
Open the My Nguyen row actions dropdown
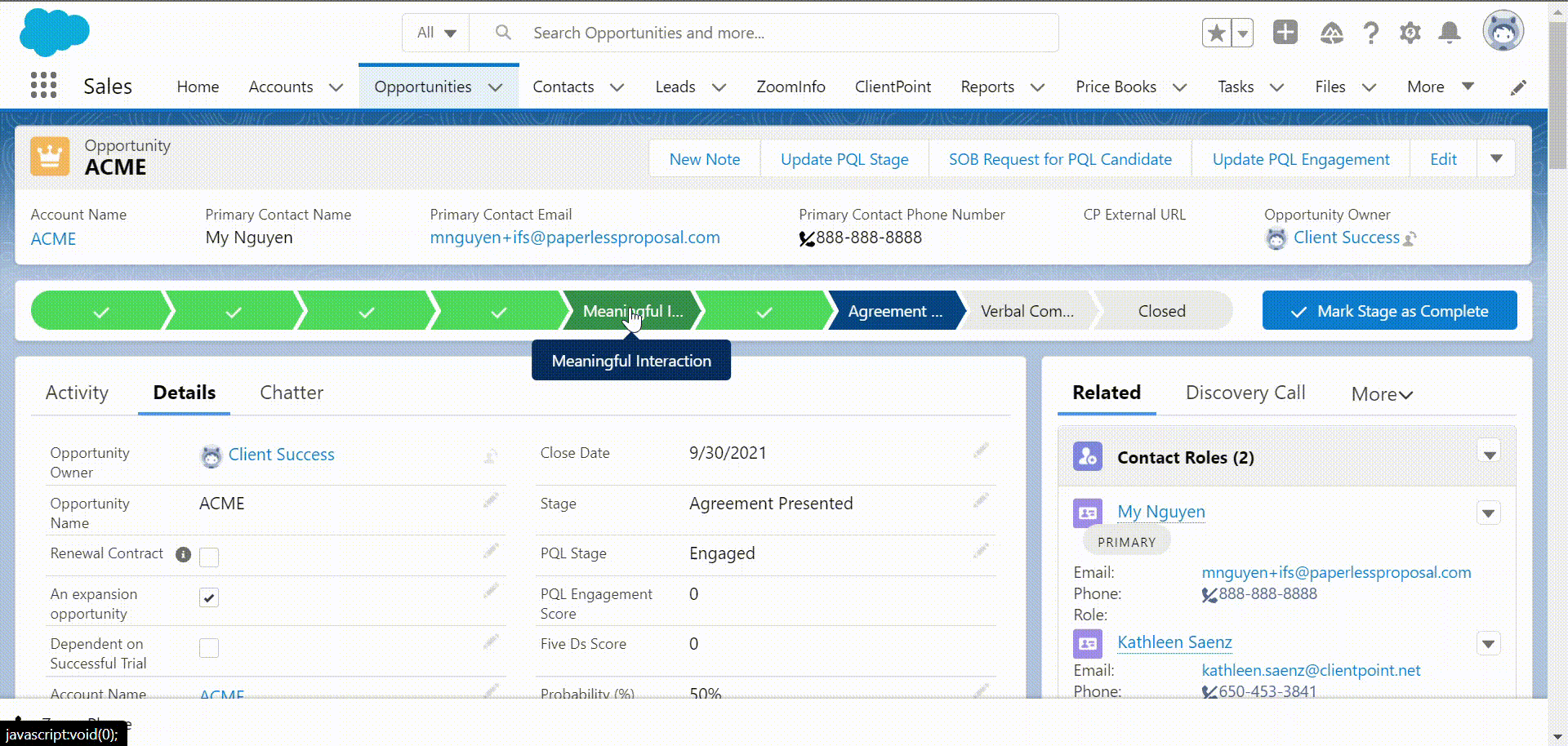tap(1489, 513)
